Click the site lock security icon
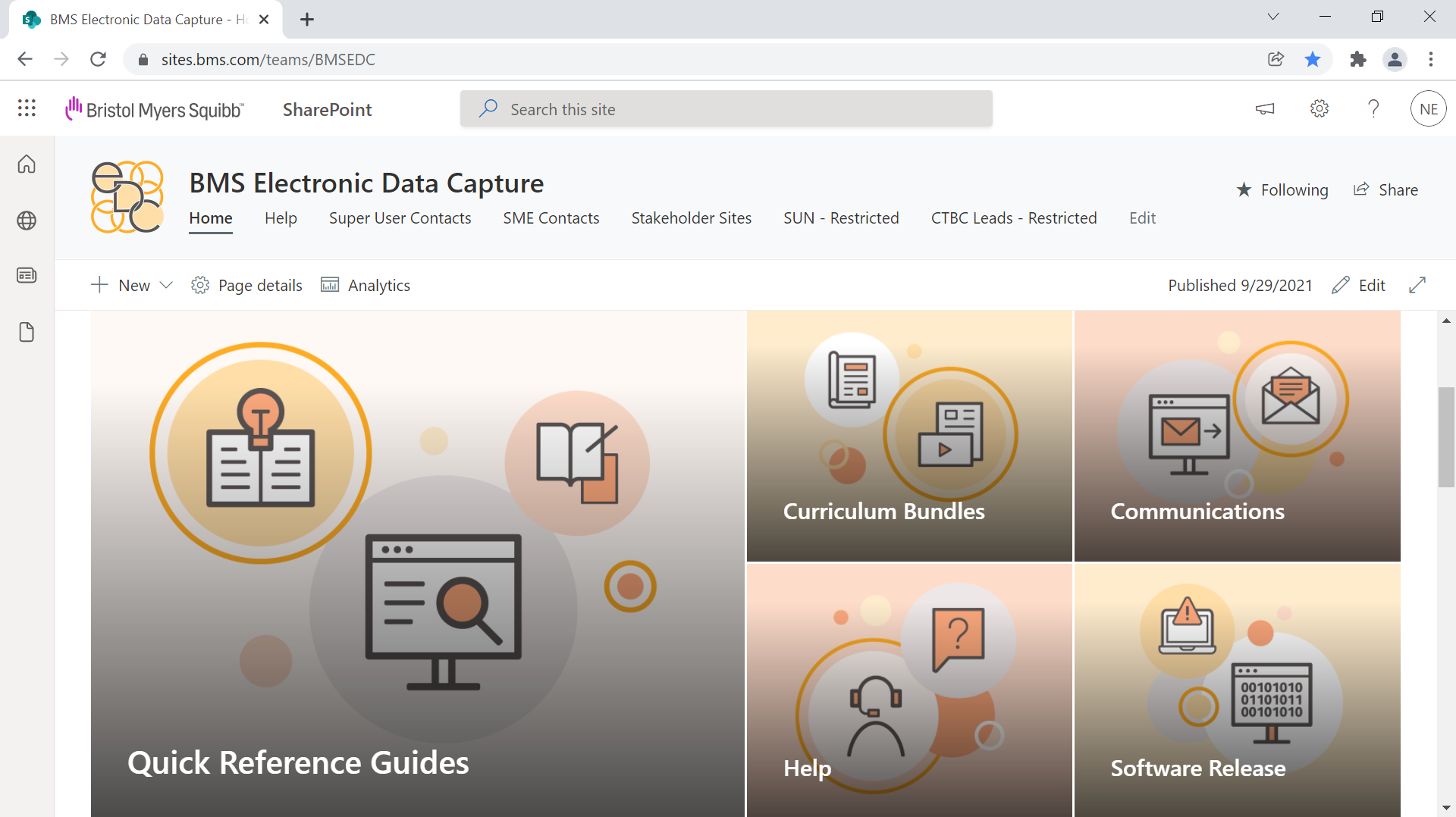Viewport: 1456px width, 817px height. 143,59
